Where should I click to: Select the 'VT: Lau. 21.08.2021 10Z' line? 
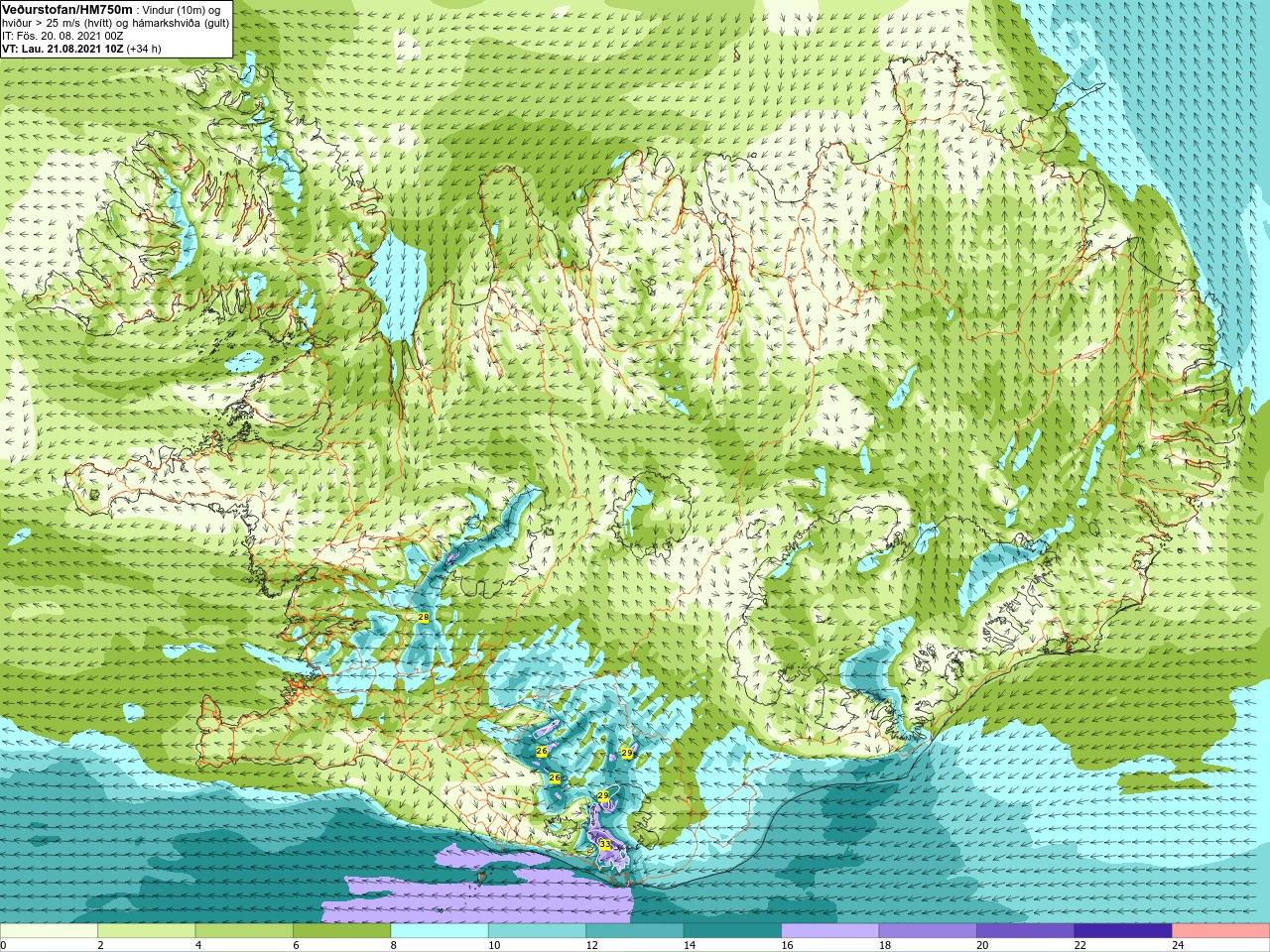[63, 49]
